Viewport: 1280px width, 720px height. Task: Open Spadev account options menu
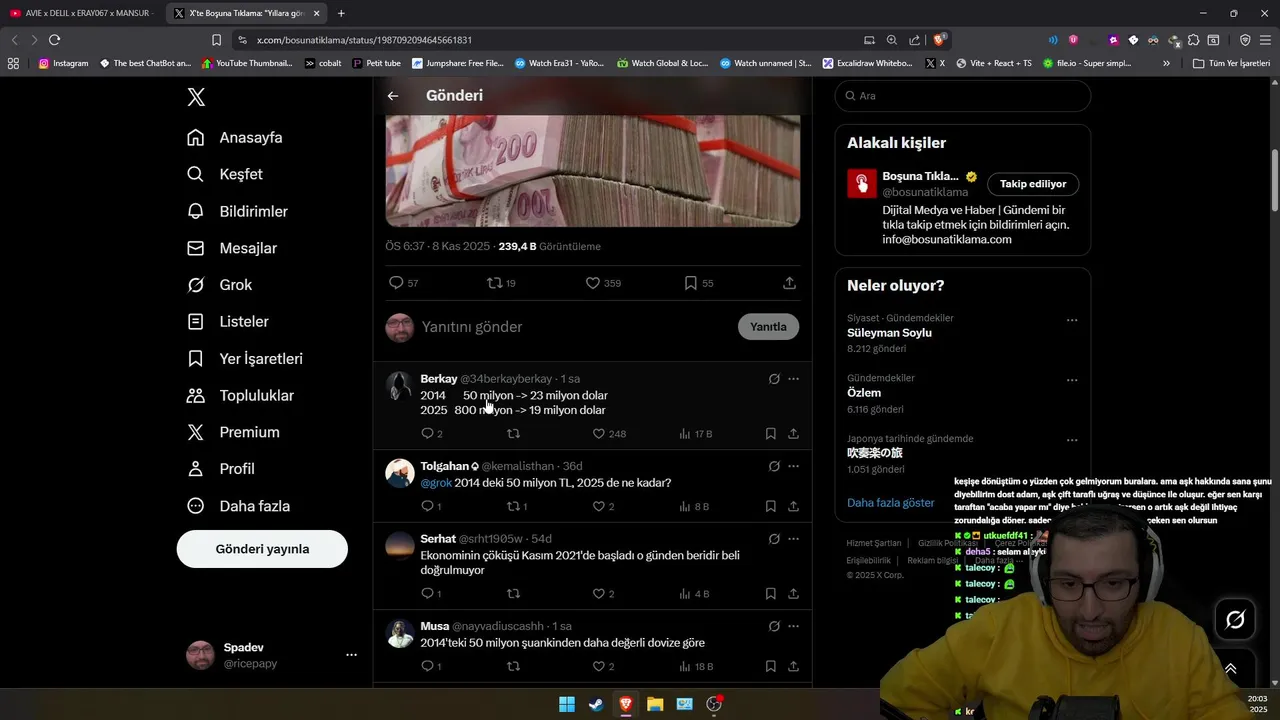351,655
